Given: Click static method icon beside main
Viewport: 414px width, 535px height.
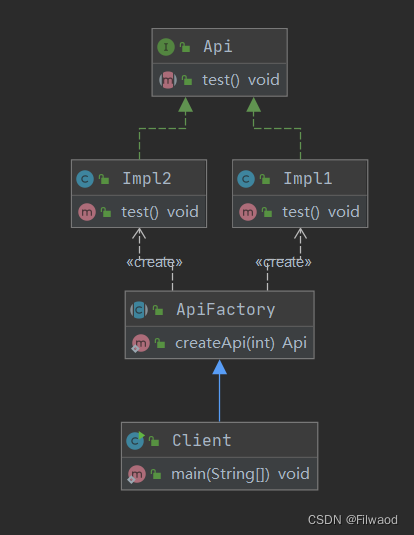Looking at the screenshot, I should coord(137,475).
